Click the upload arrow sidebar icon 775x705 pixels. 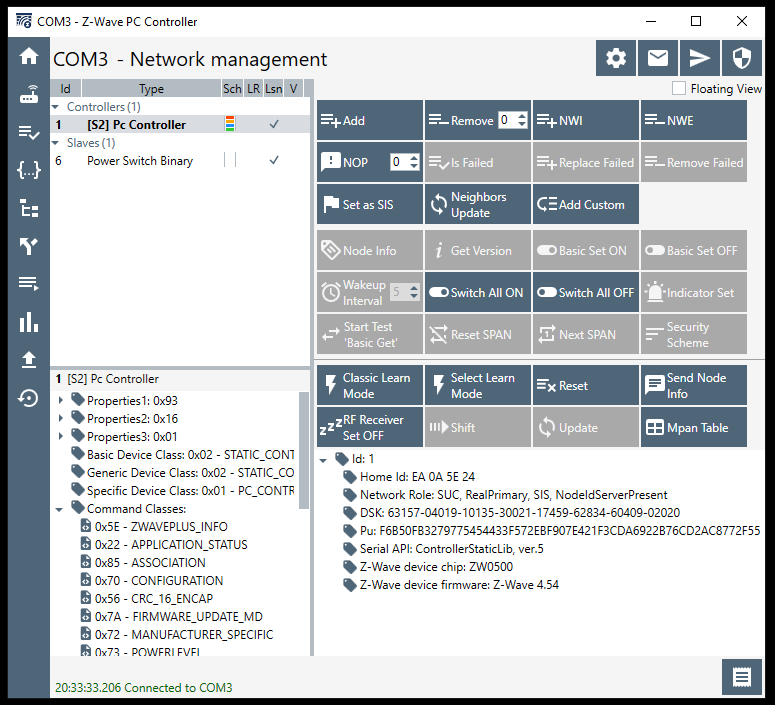(29, 360)
